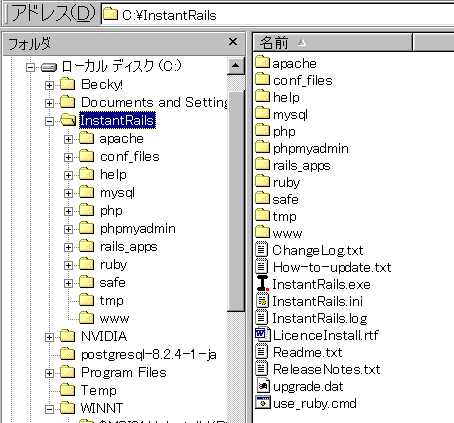Click the tmp folder icon in file list
454x423 pixels.
[262, 215]
